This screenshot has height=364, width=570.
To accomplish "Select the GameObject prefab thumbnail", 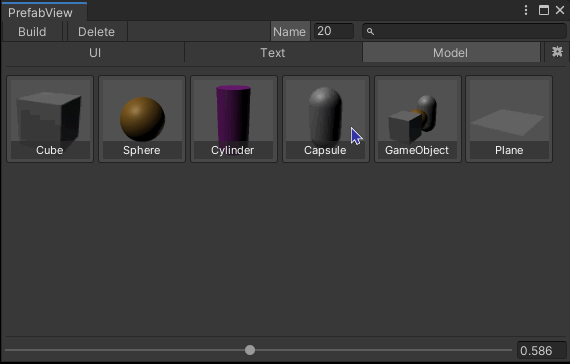I will (418, 119).
